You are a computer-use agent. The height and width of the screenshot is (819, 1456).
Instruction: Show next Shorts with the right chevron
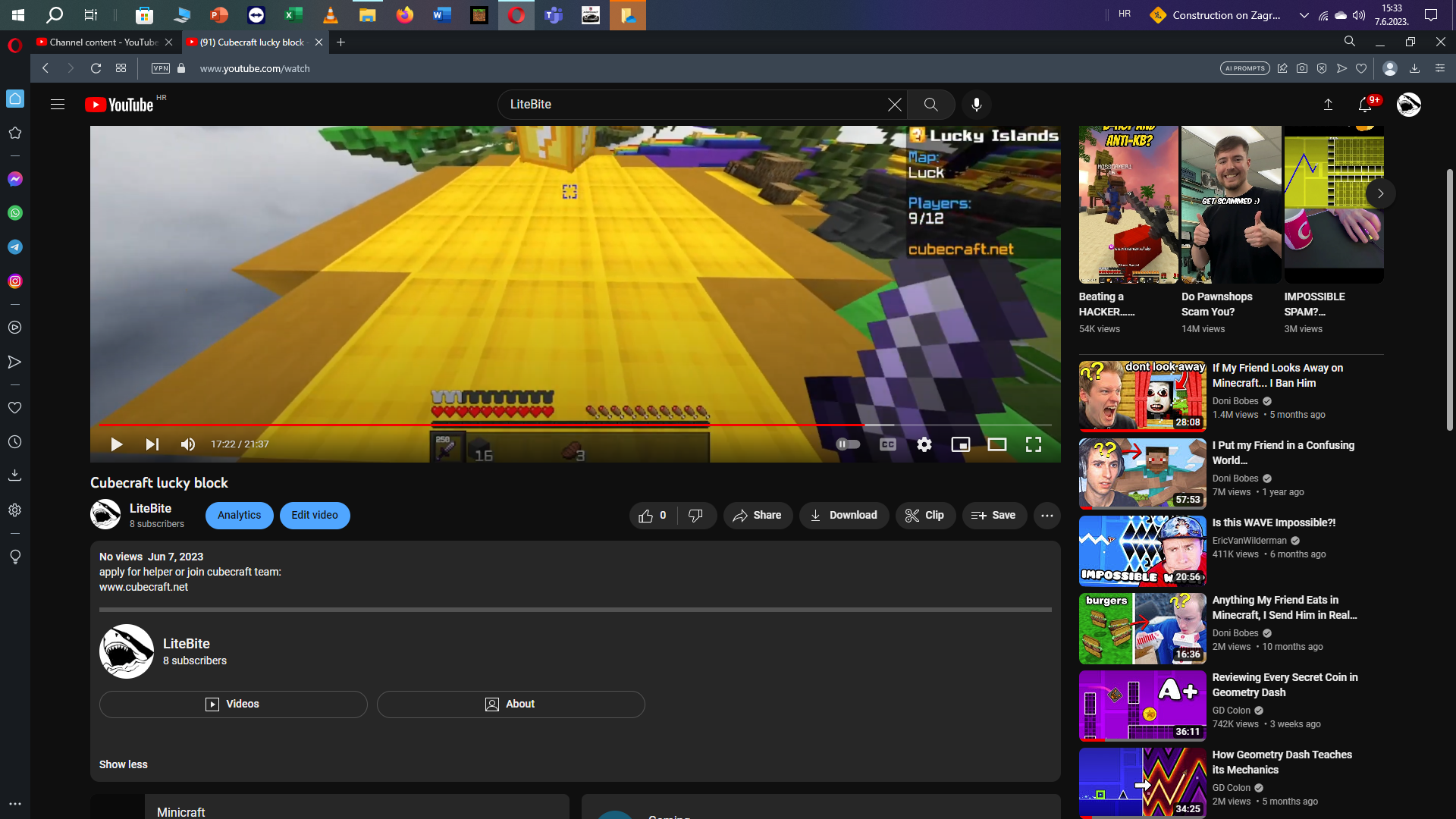(x=1380, y=193)
